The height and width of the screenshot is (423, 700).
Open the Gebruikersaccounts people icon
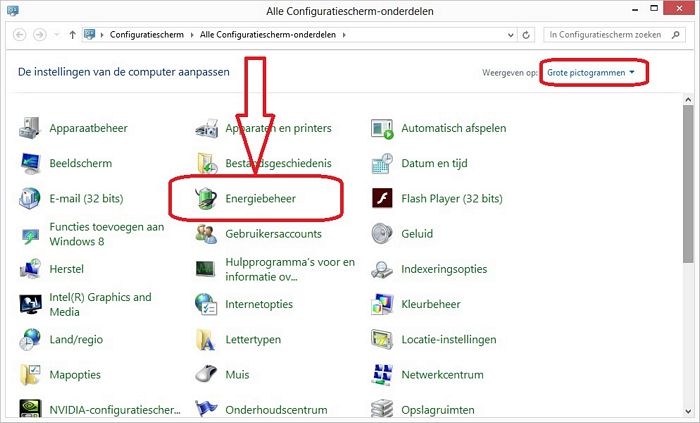pos(206,234)
